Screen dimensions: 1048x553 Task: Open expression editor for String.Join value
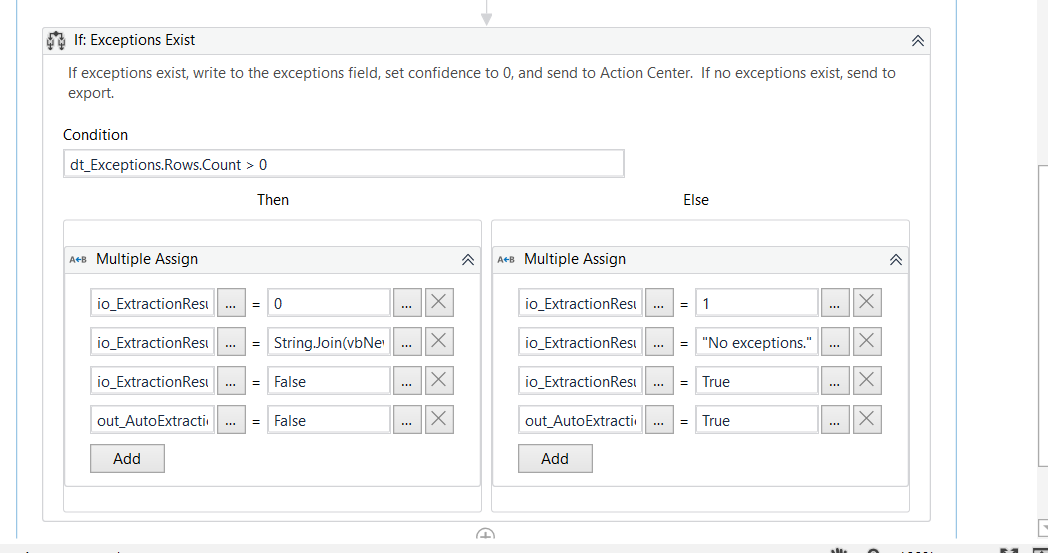click(406, 342)
